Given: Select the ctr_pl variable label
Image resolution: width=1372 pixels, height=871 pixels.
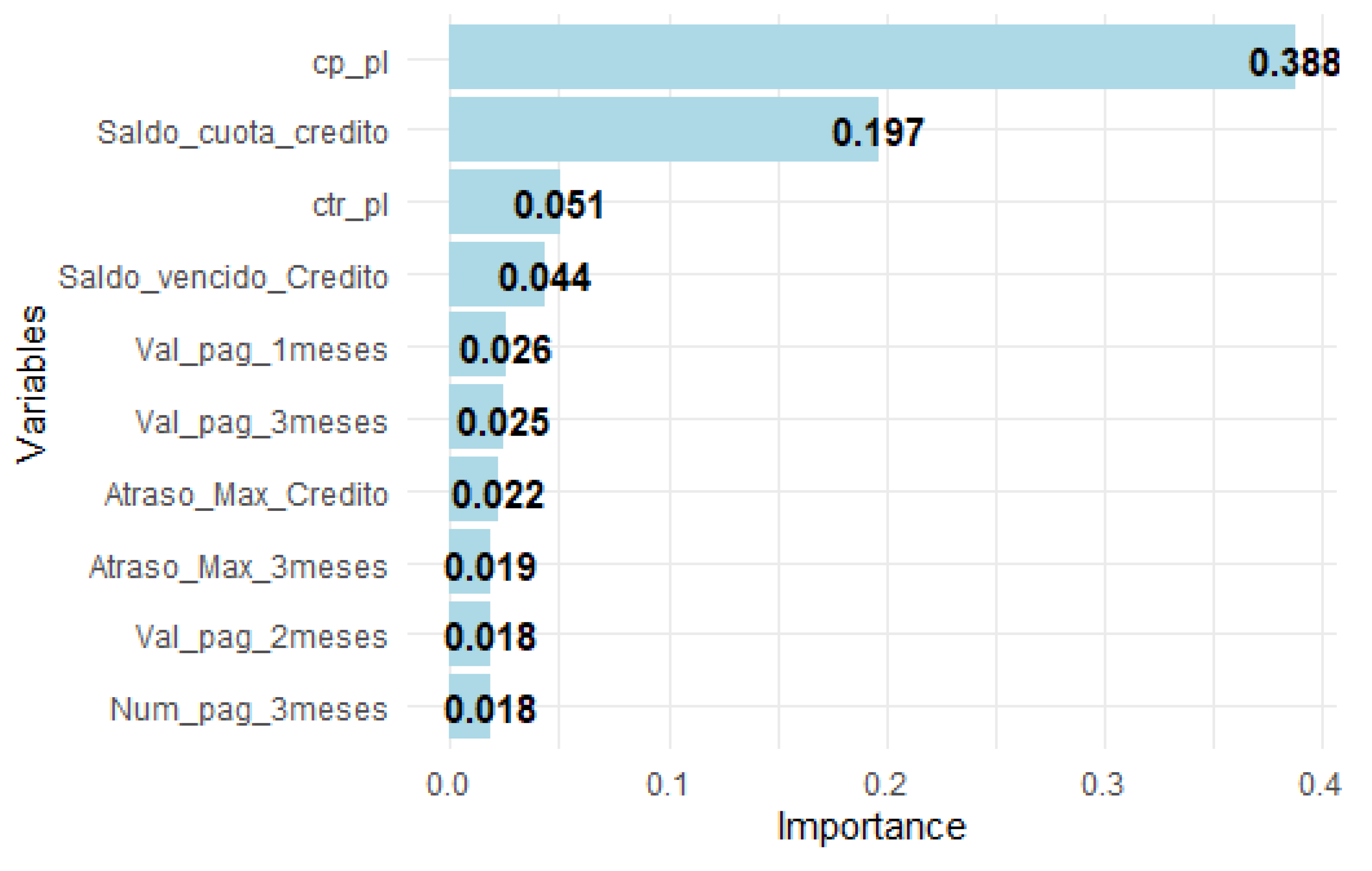Looking at the screenshot, I should [351, 205].
